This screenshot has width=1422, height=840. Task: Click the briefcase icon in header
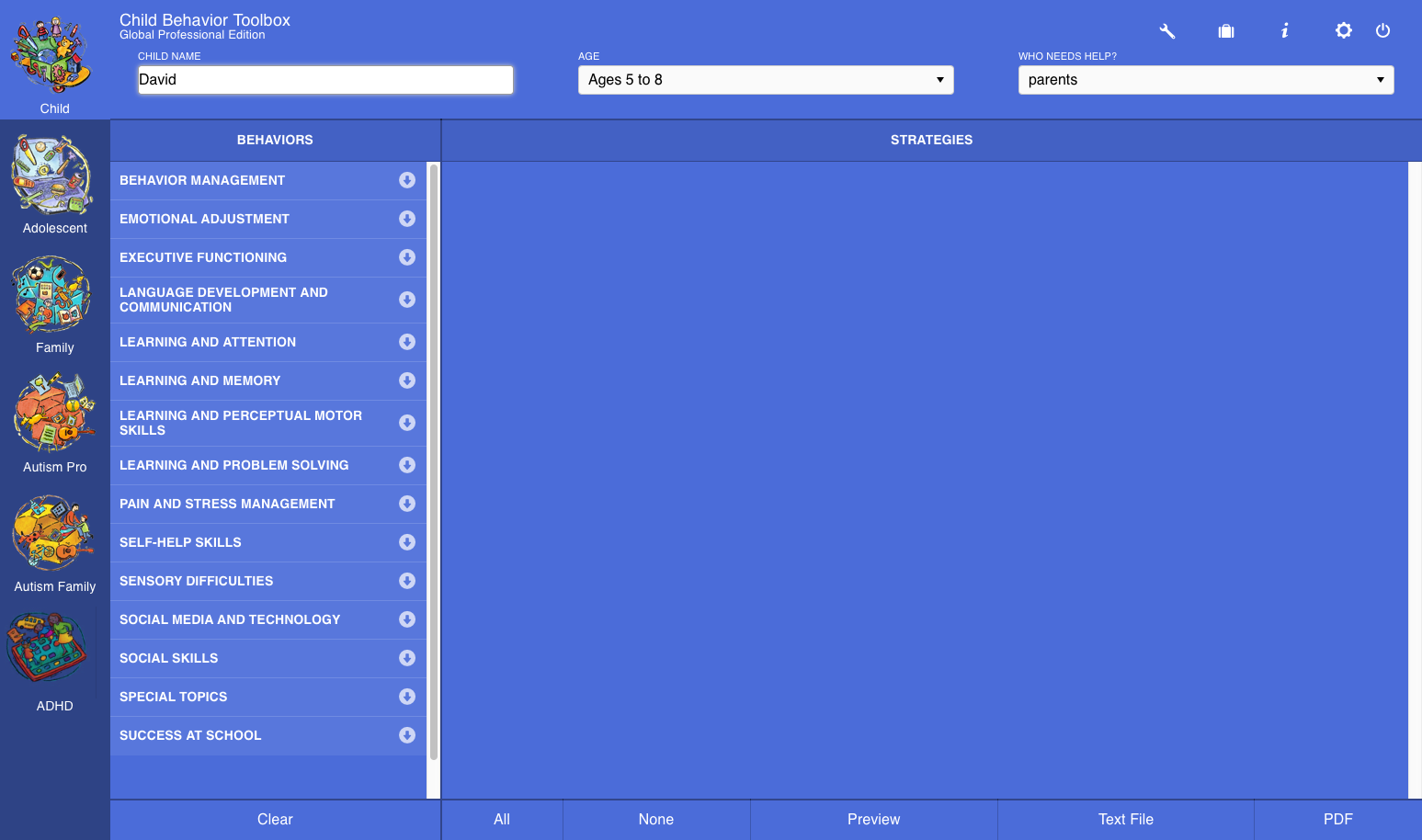click(x=1225, y=31)
